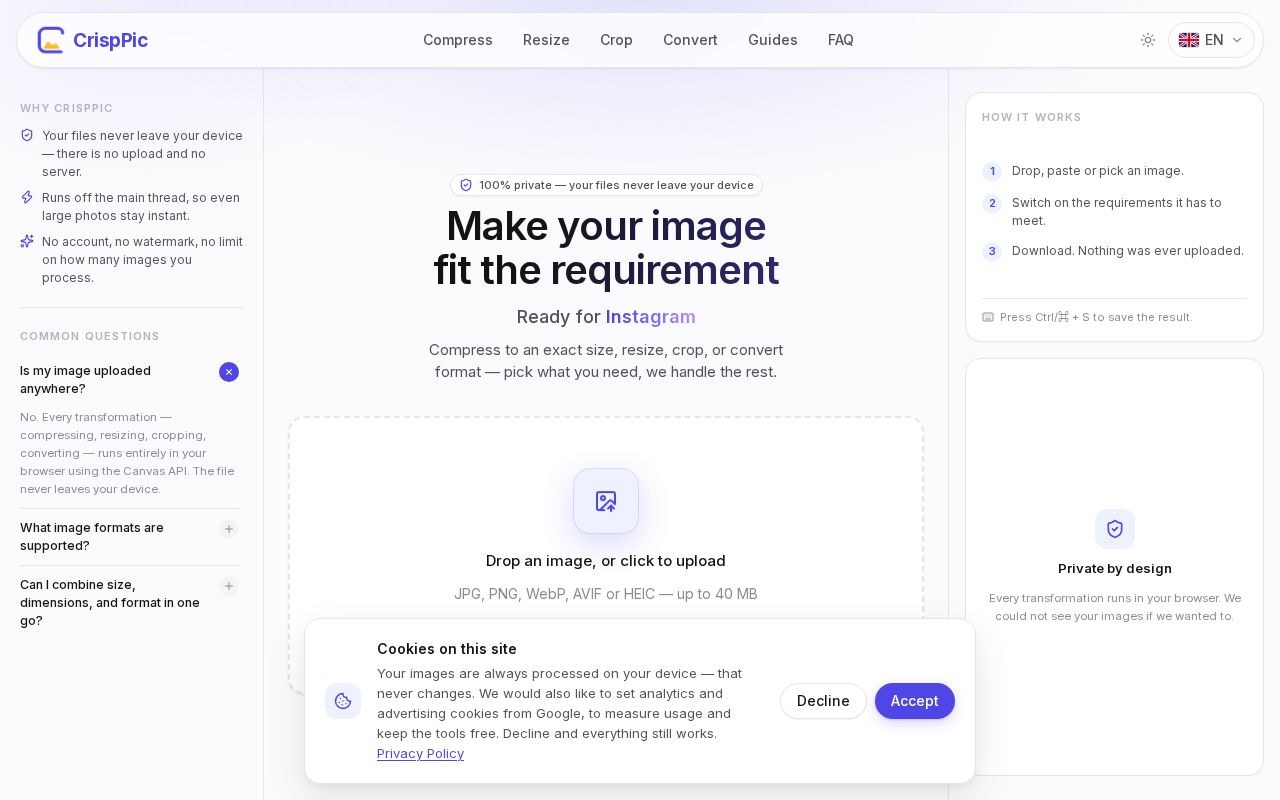This screenshot has width=1280, height=800.
Task: Click the CrispPic logo icon
Action: pyautogui.click(x=51, y=40)
